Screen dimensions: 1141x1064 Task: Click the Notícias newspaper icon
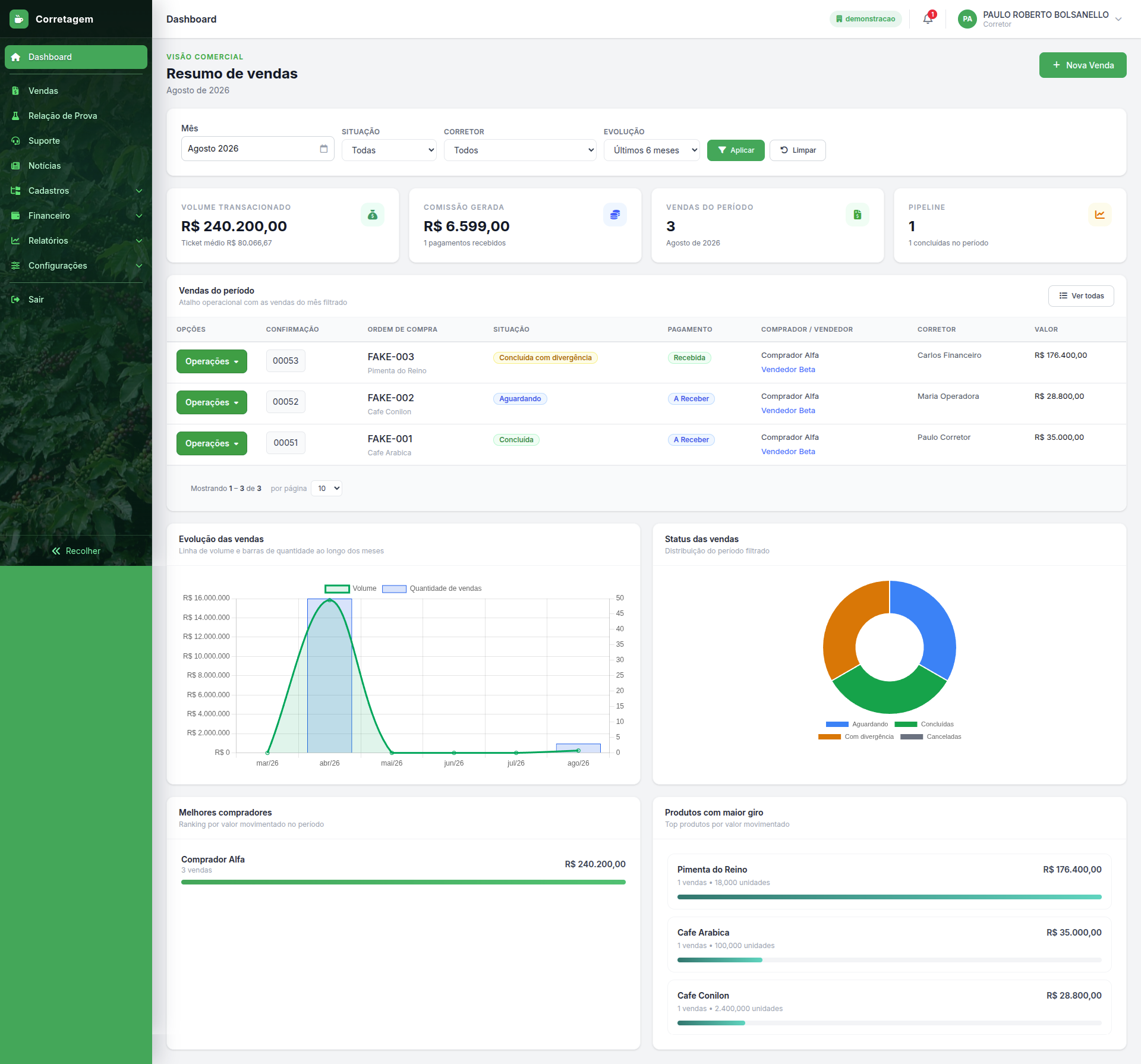(x=16, y=166)
